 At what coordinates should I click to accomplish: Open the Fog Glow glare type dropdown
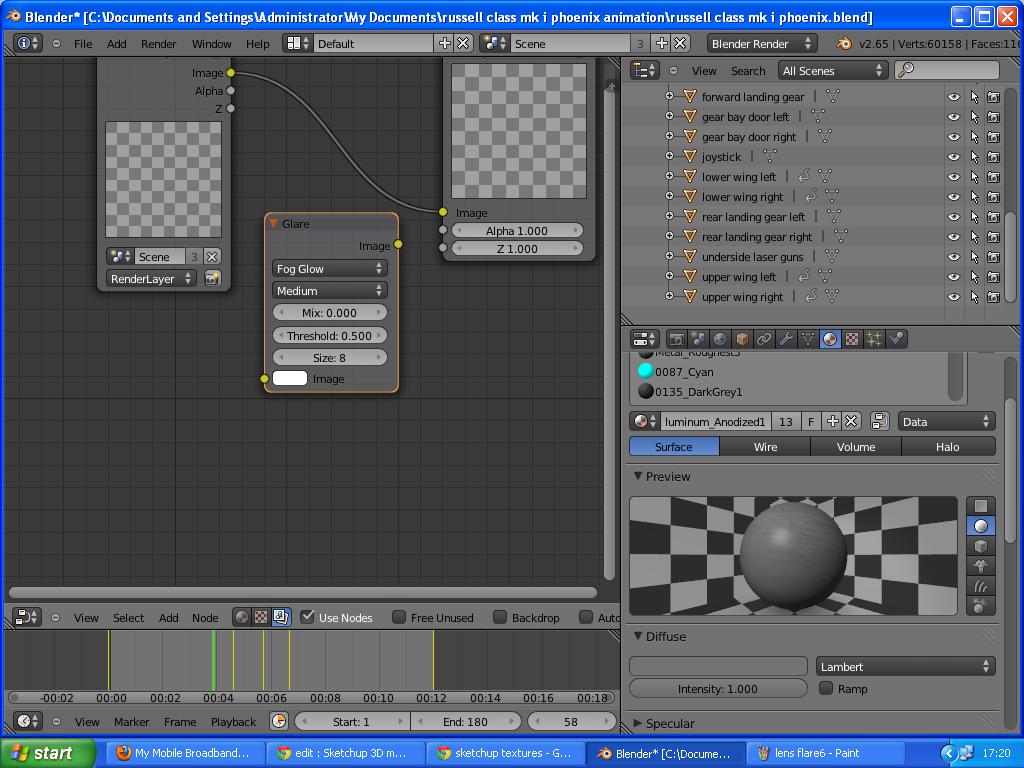330,268
